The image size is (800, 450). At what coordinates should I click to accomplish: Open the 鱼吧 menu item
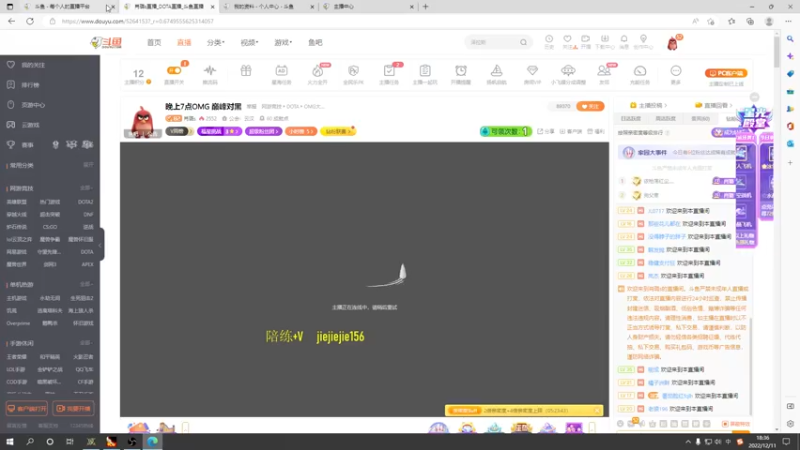(315, 42)
